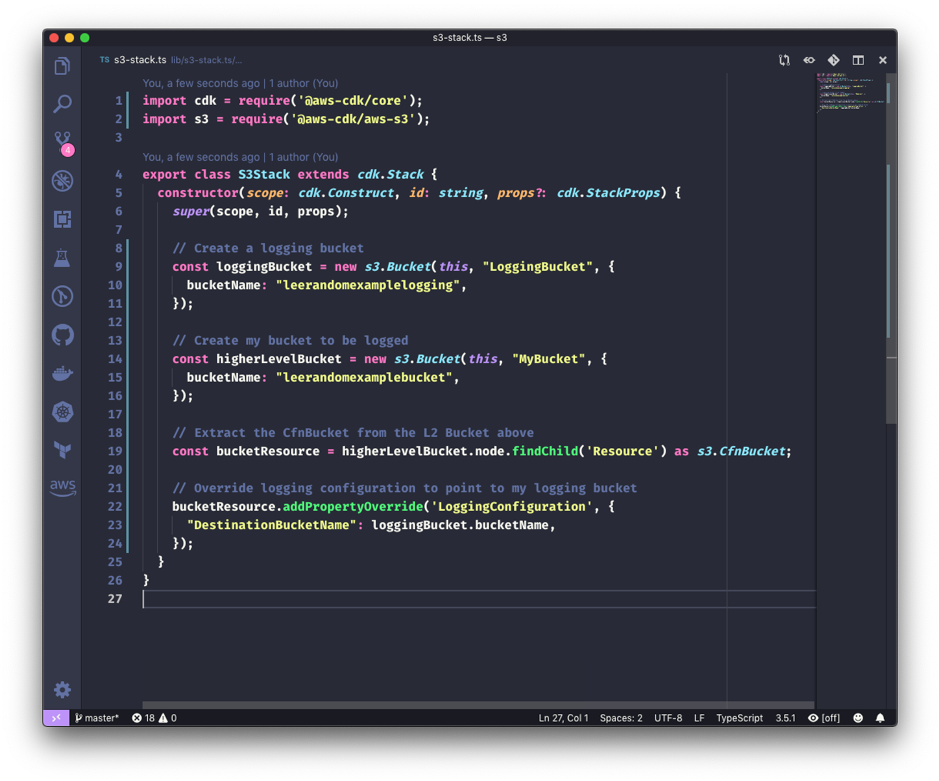Split the editor to the right
The height and width of the screenshot is (781, 939).
pos(858,60)
